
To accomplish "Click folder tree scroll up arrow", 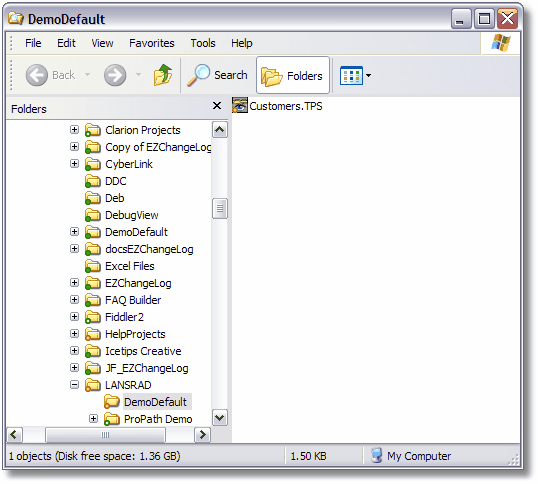I will tap(220, 130).
